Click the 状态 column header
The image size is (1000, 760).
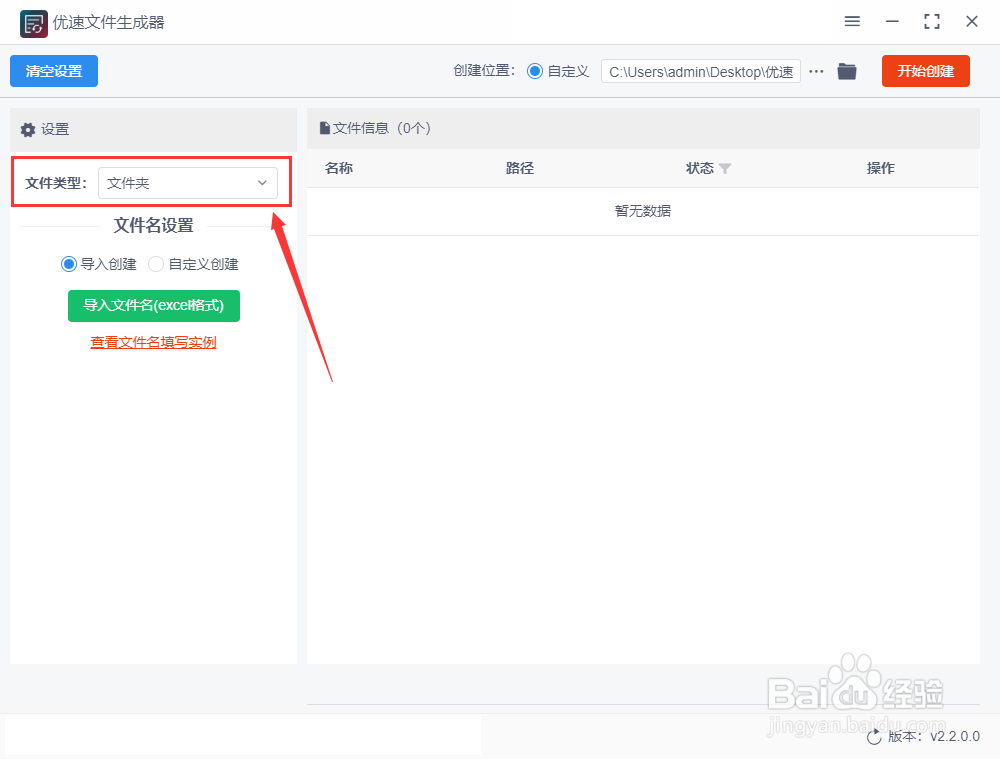coord(700,168)
